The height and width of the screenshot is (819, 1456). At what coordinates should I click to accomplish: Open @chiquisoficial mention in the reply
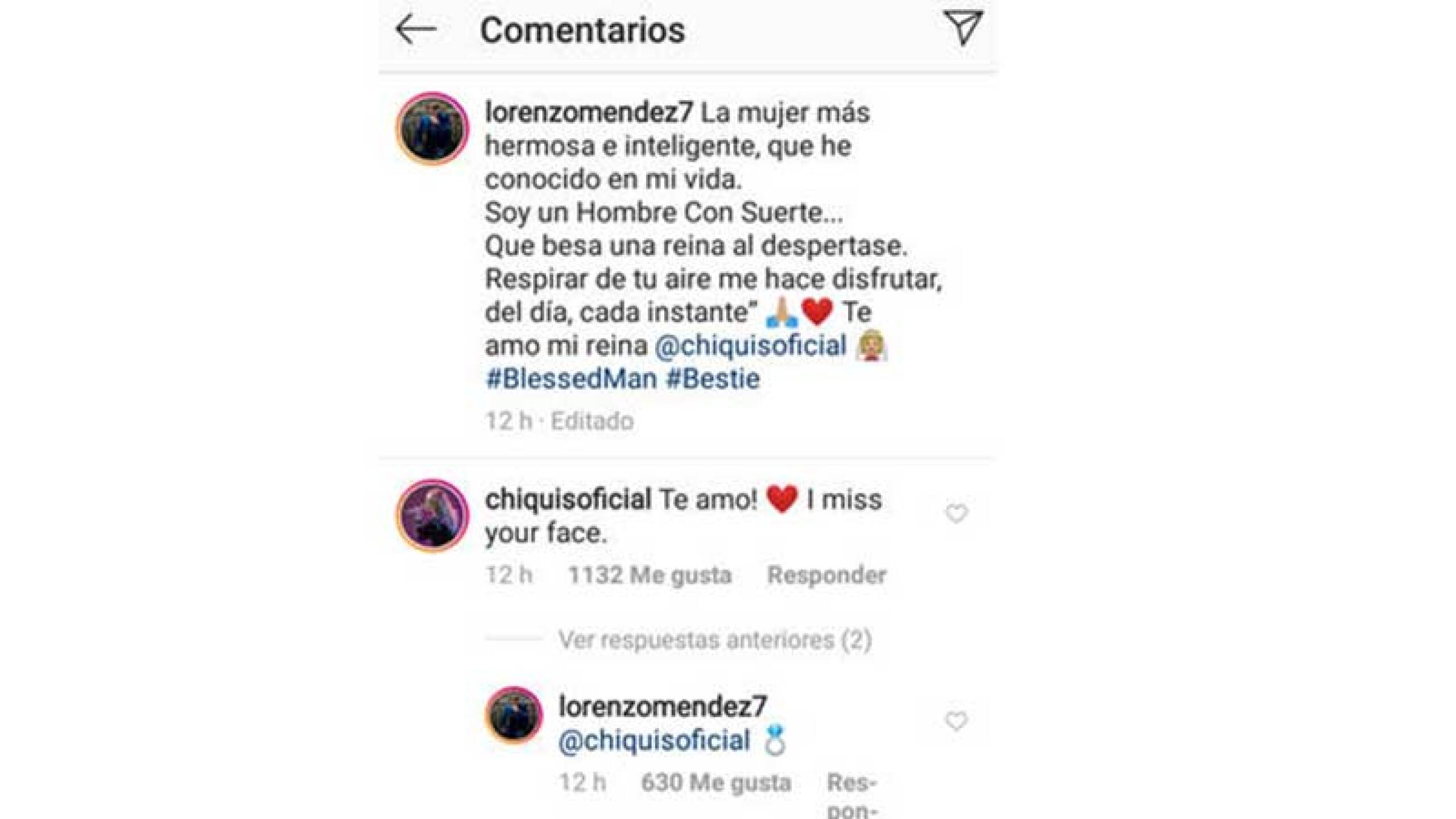click(655, 741)
